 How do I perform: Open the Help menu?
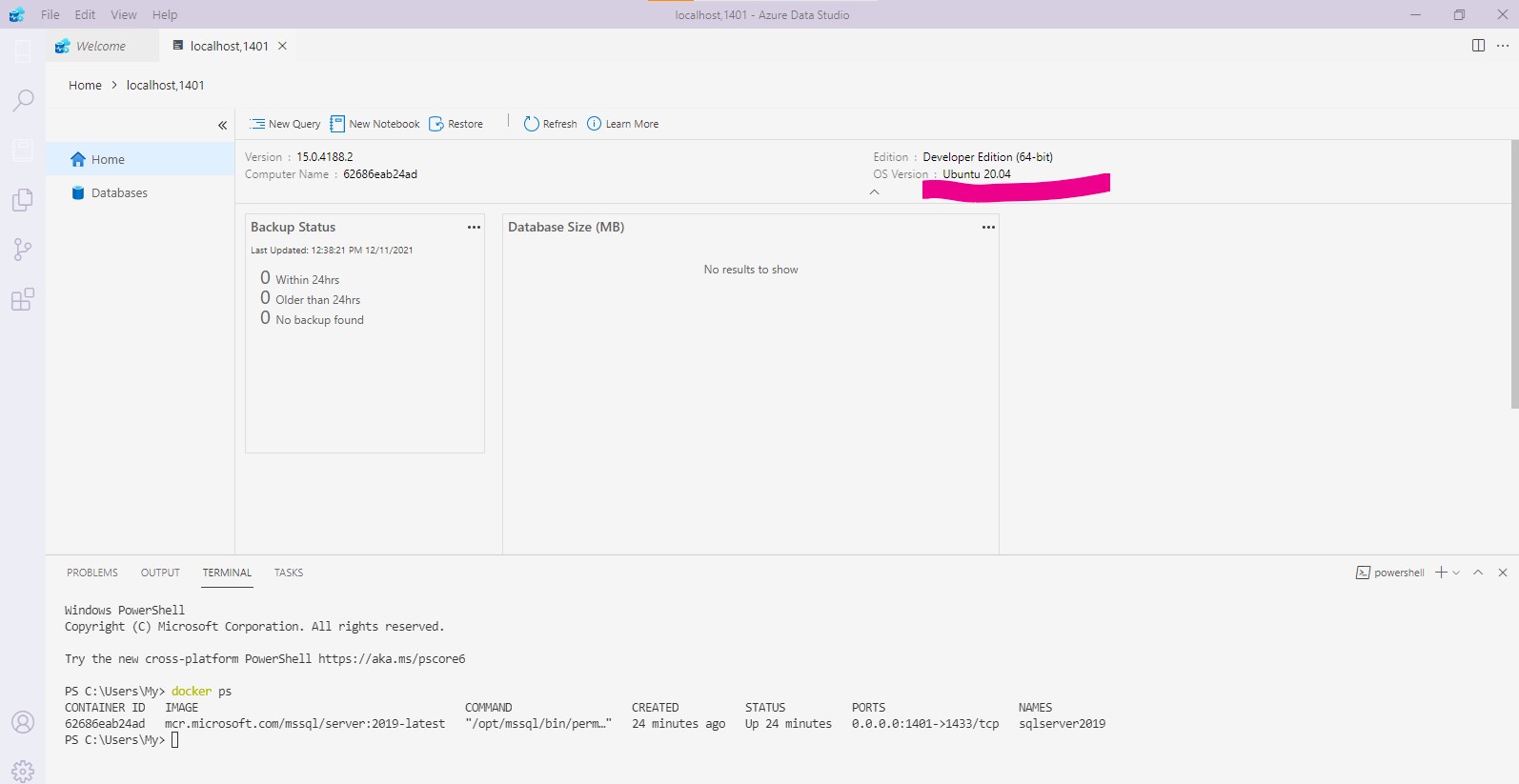(x=165, y=14)
